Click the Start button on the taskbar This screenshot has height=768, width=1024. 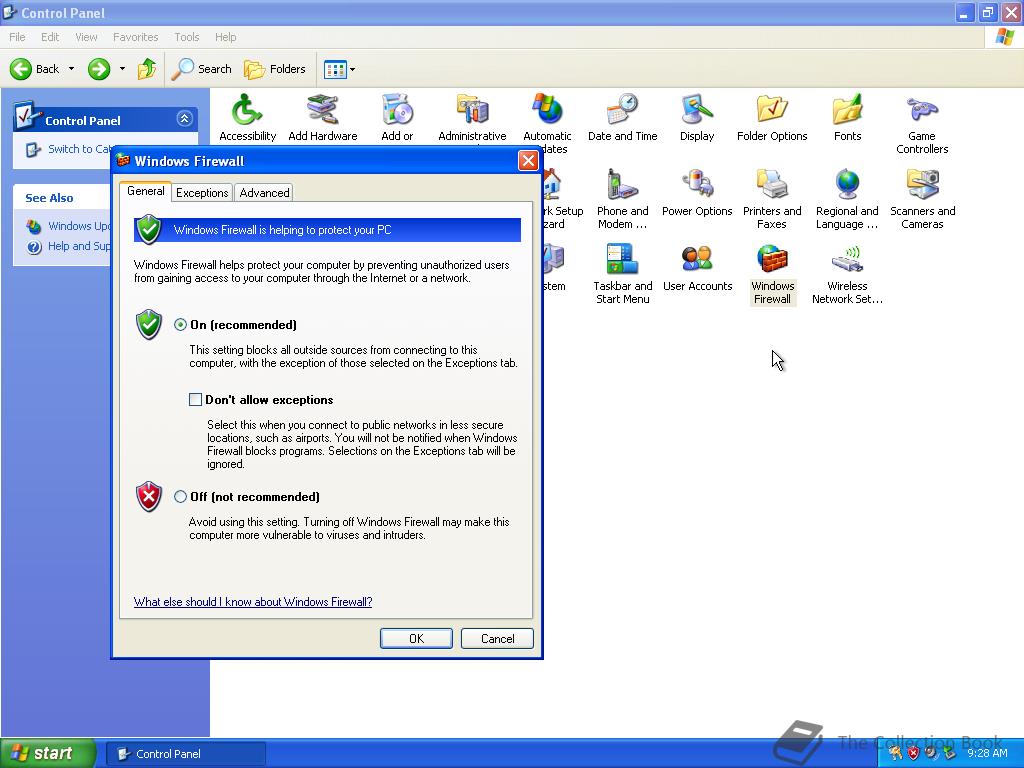(47, 753)
